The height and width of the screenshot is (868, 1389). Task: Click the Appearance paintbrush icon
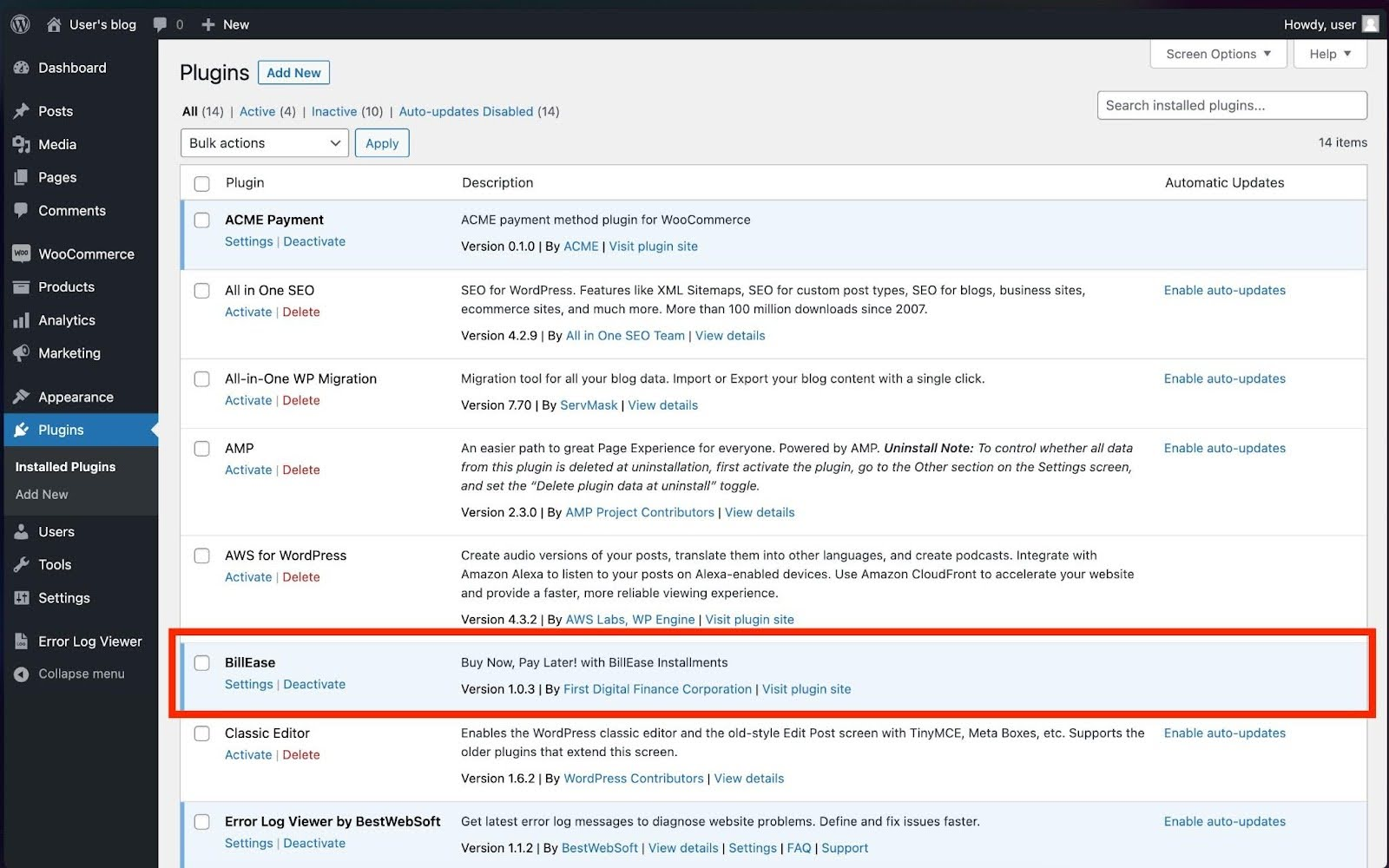22,397
